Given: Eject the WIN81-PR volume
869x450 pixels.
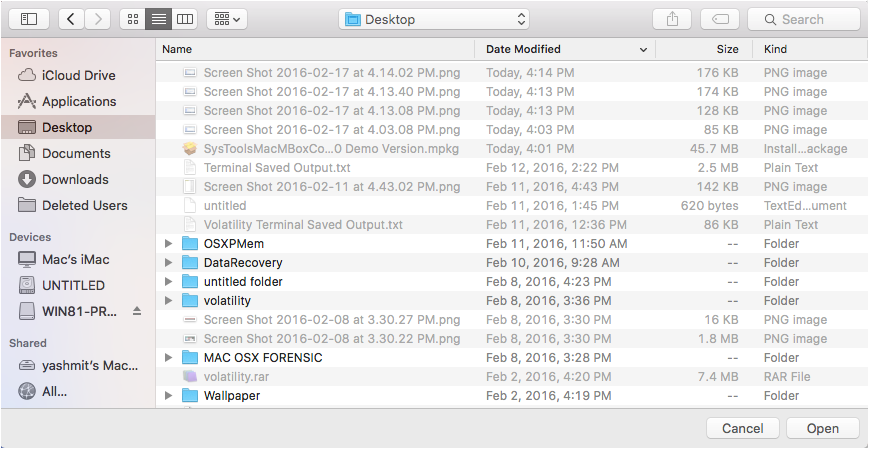Looking at the screenshot, I should (x=137, y=311).
